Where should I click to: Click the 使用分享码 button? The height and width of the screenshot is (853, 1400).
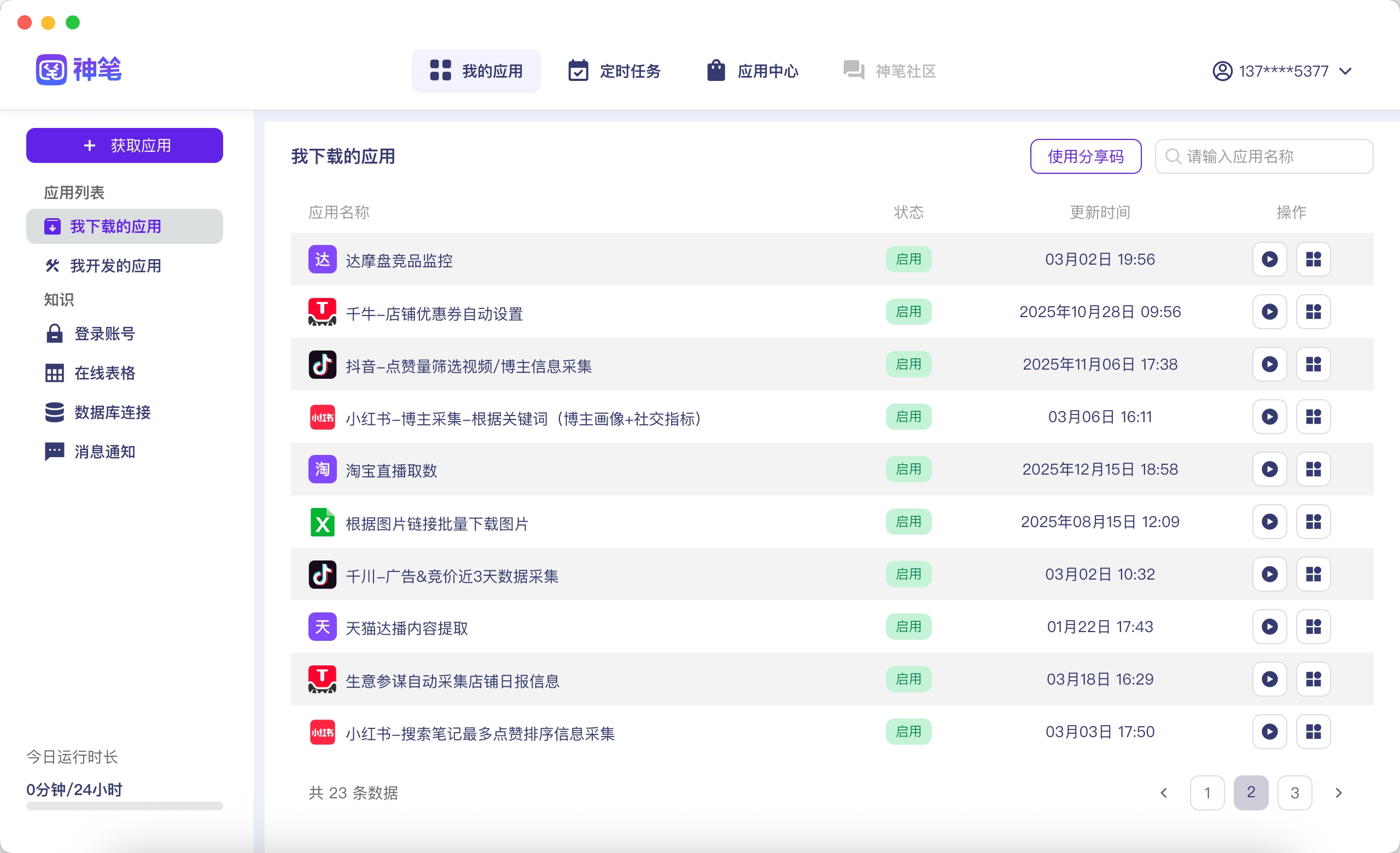(x=1086, y=157)
